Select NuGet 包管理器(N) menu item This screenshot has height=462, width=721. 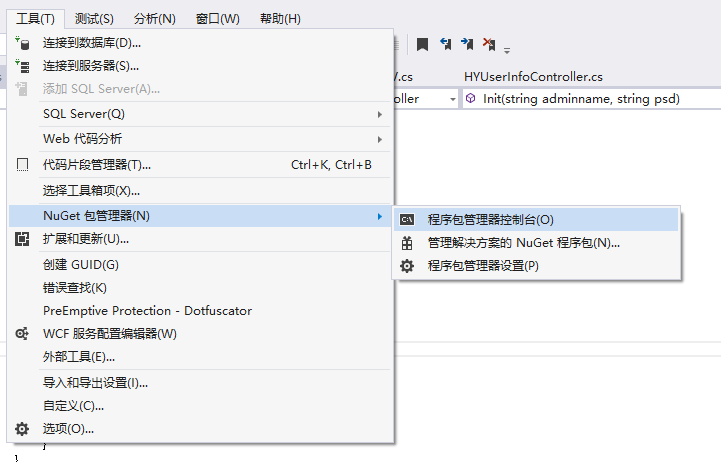[x=200, y=216]
